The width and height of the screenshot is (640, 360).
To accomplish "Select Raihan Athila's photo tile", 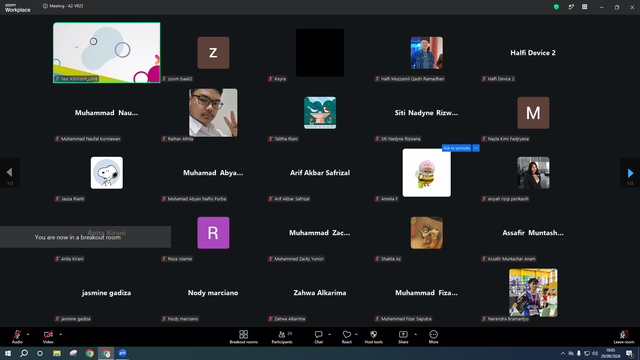I will 213,113.
